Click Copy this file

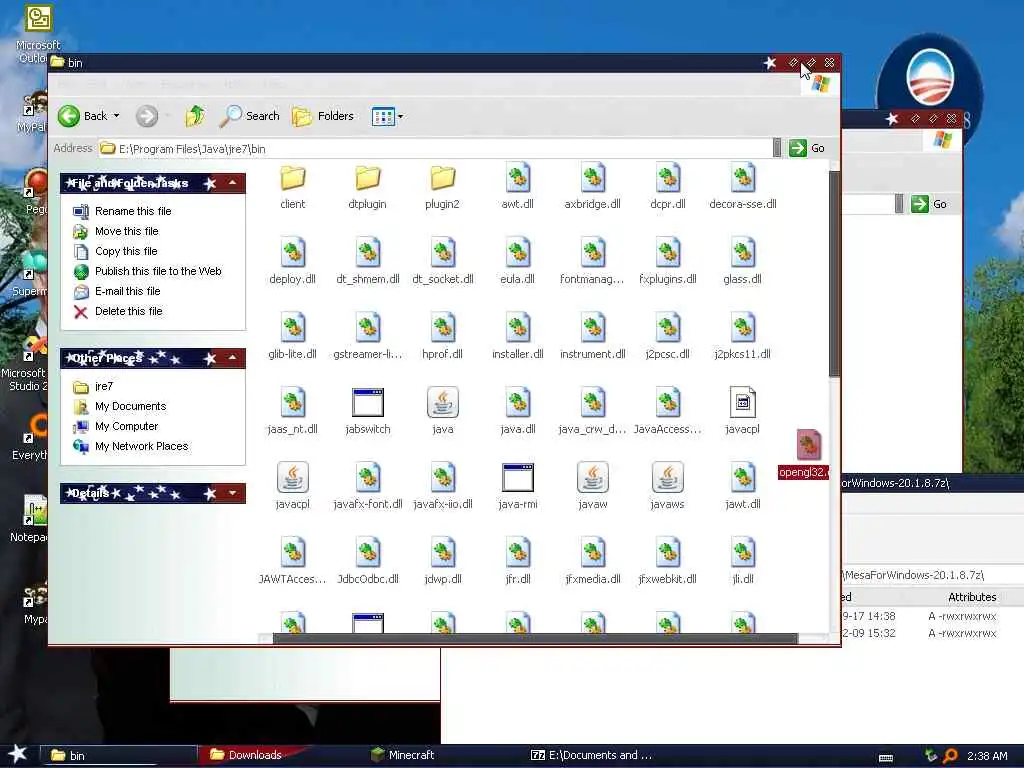(x=116, y=251)
